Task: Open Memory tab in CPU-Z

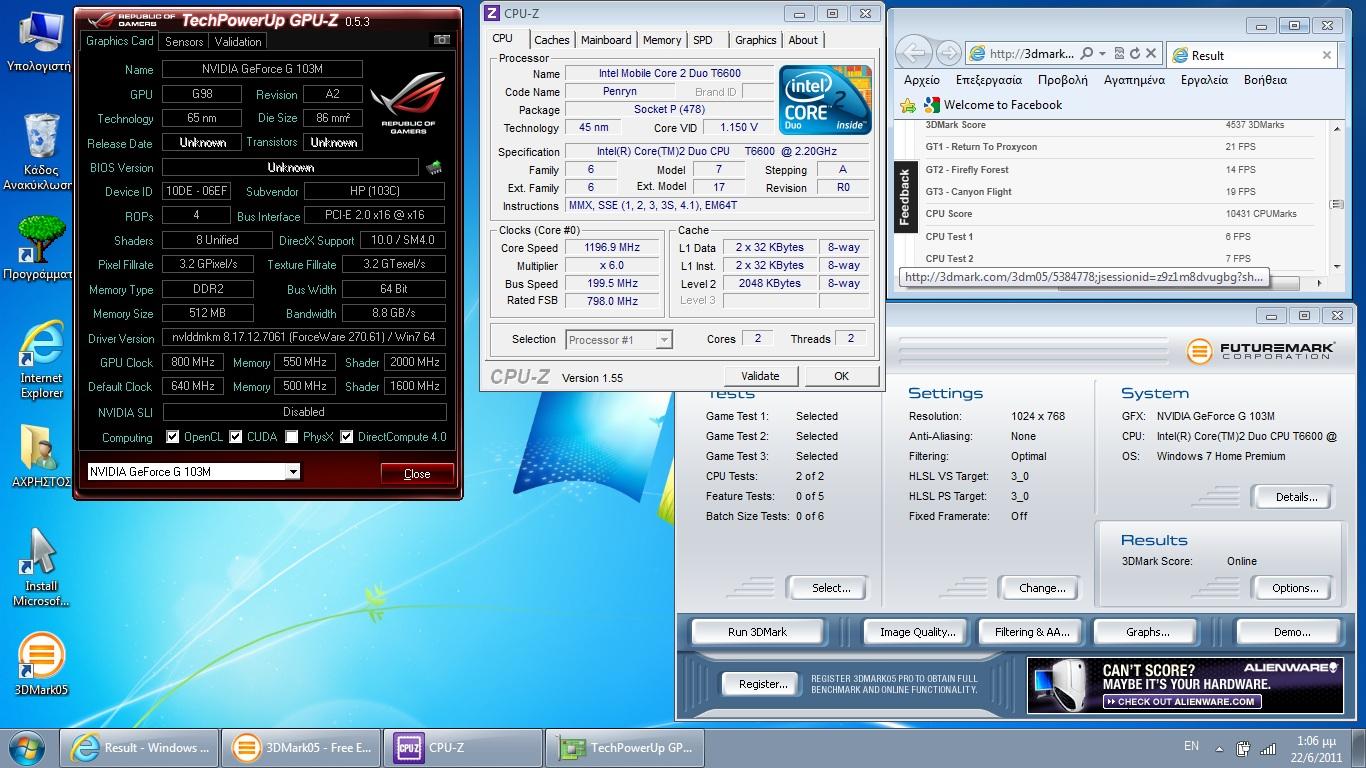Action: [662, 40]
